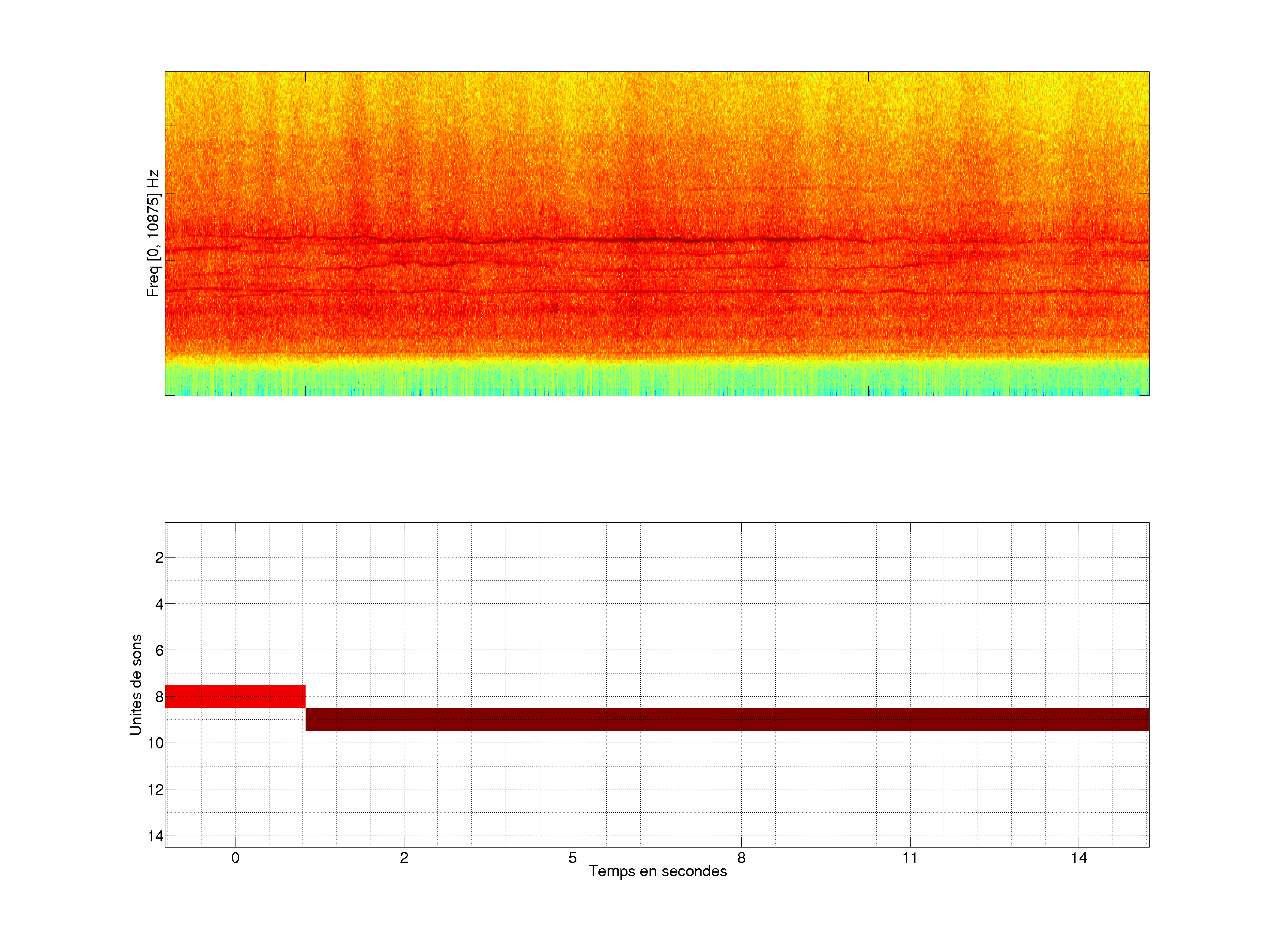The image size is (1270, 952).
Task: Click the bright red sound unit 8 bar
Action: 235,696
